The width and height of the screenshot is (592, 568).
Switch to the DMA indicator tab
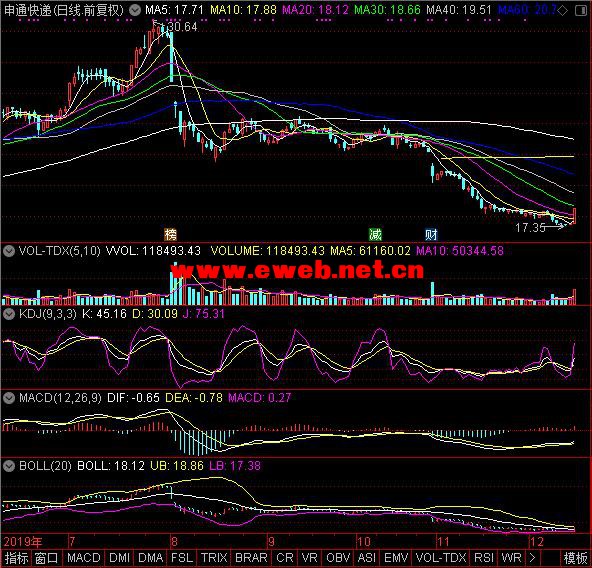pos(151,558)
